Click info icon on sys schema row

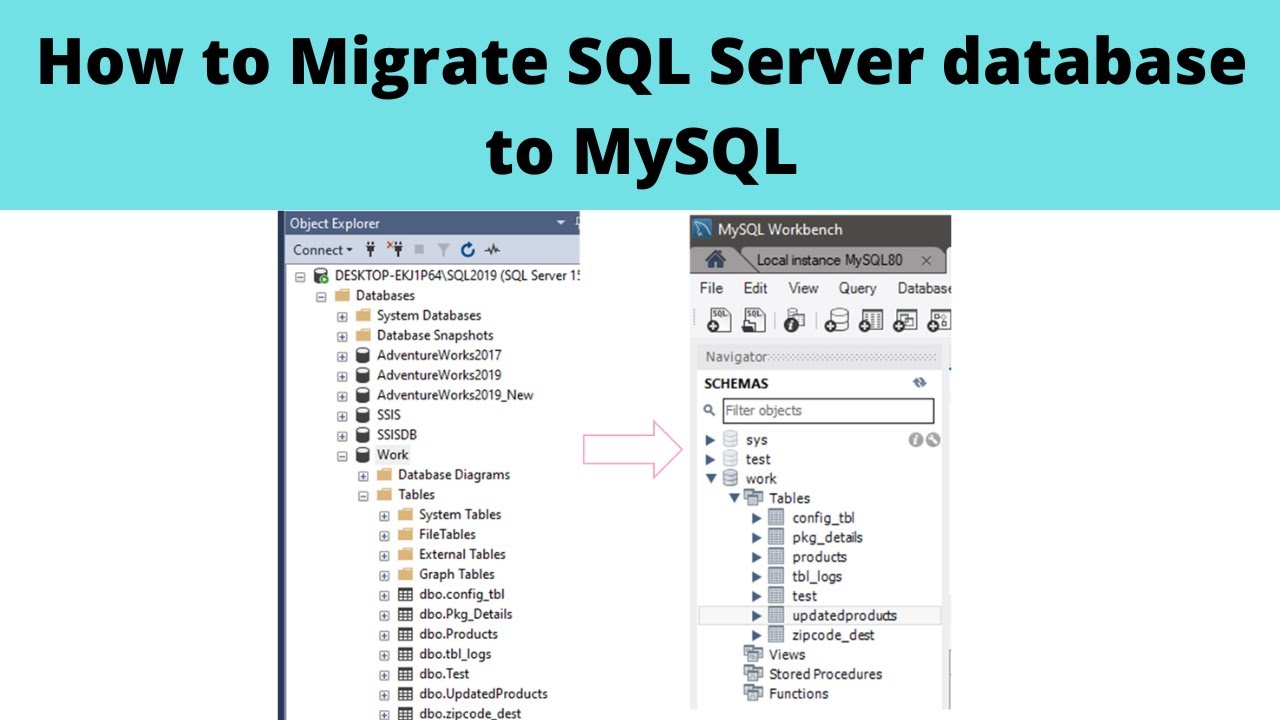pos(915,439)
